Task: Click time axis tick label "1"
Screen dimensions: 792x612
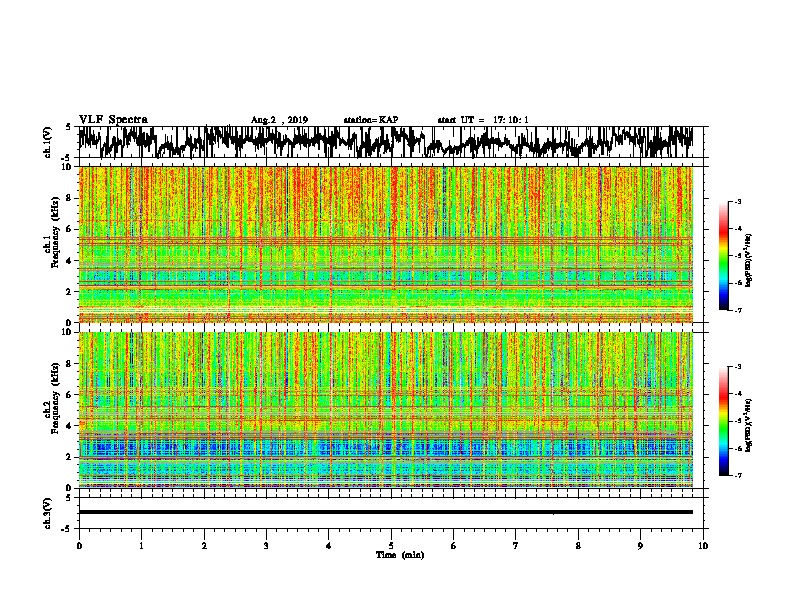Action: click(x=141, y=546)
